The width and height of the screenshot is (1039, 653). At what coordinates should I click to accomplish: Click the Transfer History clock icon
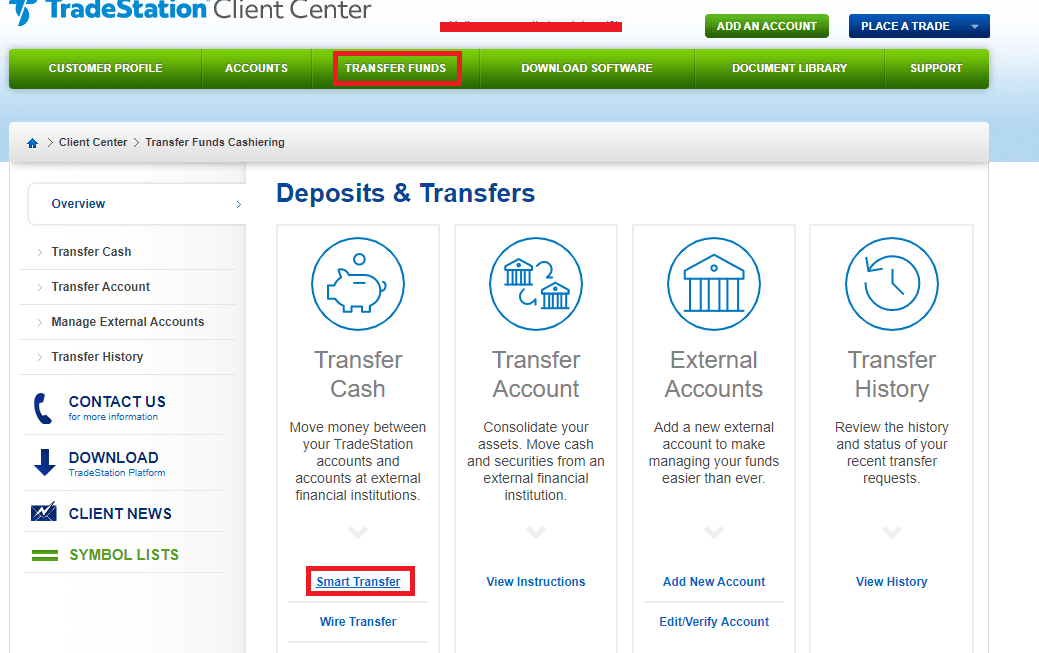tap(891, 284)
